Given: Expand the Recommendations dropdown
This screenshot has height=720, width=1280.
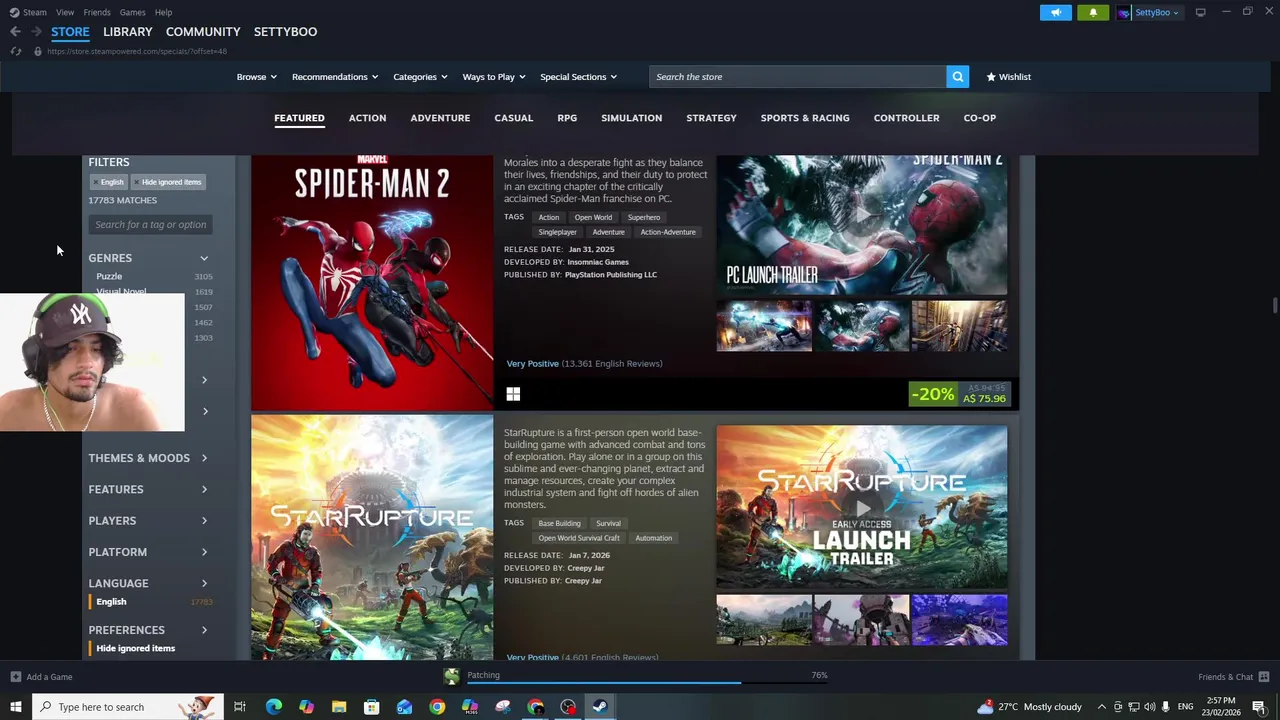Looking at the screenshot, I should coord(335,77).
